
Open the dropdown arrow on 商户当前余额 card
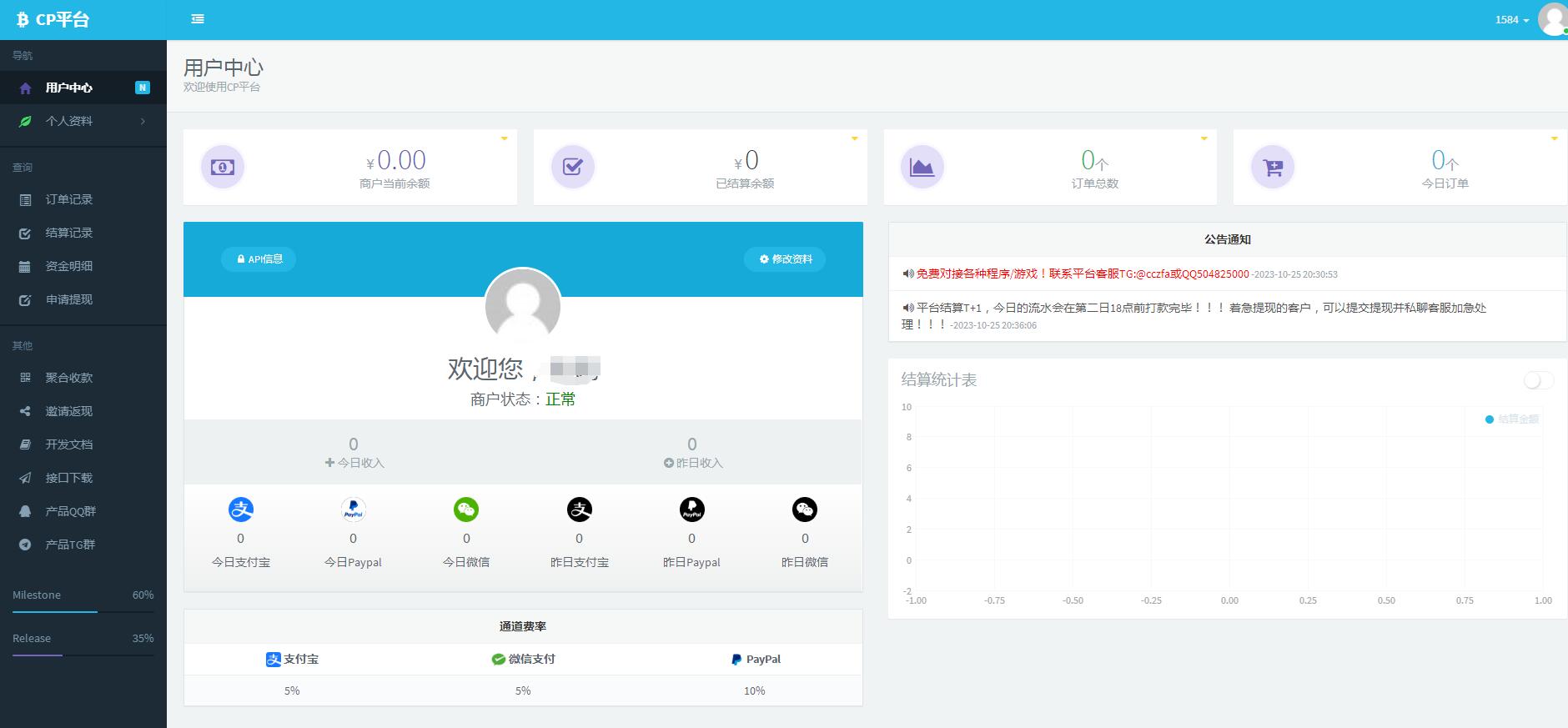504,138
